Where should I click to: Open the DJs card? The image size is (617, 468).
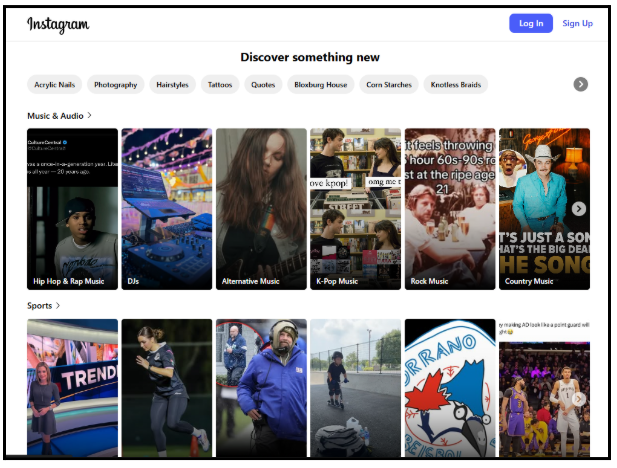(x=167, y=209)
